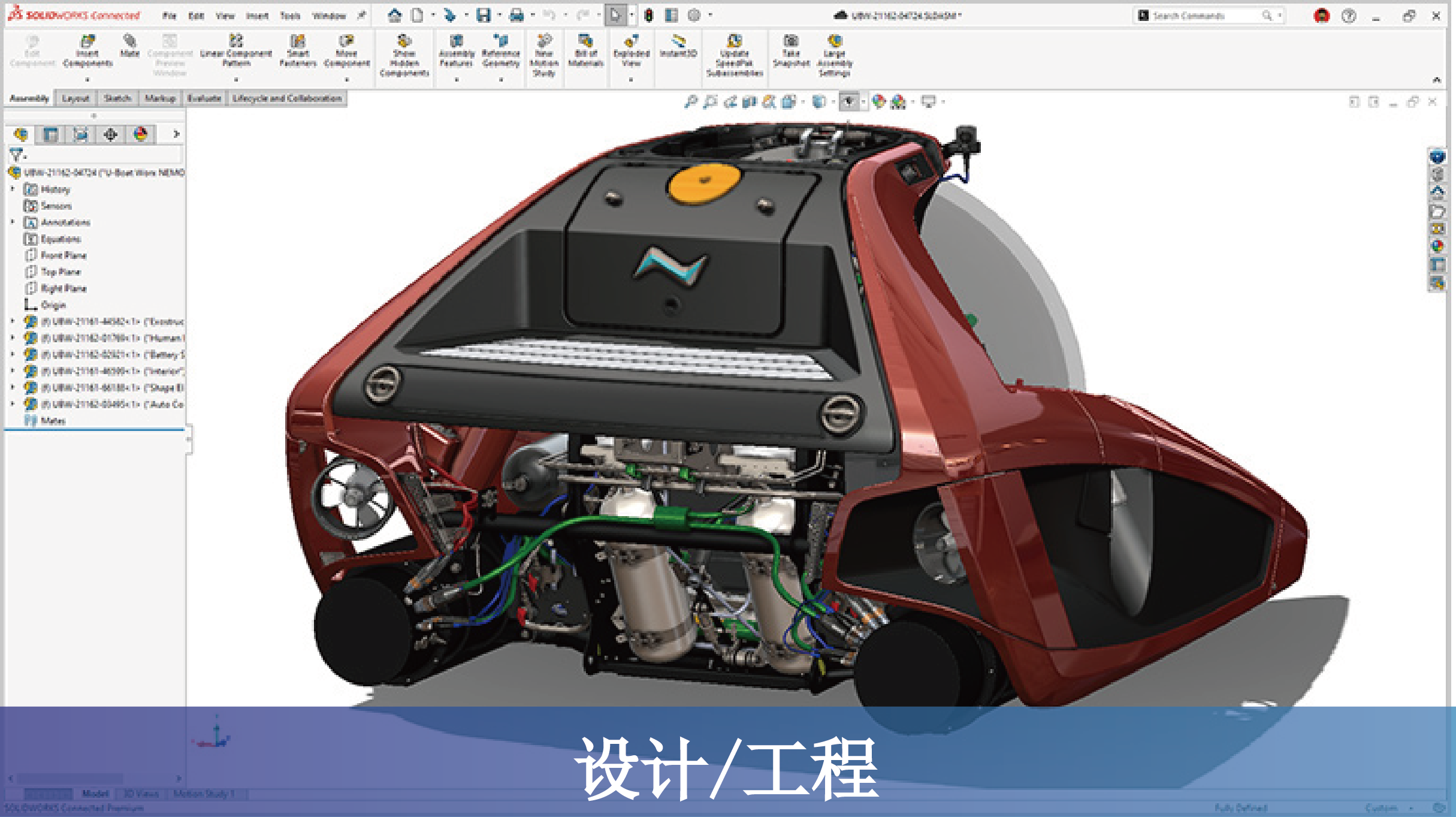Expand the Annotations tree node

(x=13, y=222)
